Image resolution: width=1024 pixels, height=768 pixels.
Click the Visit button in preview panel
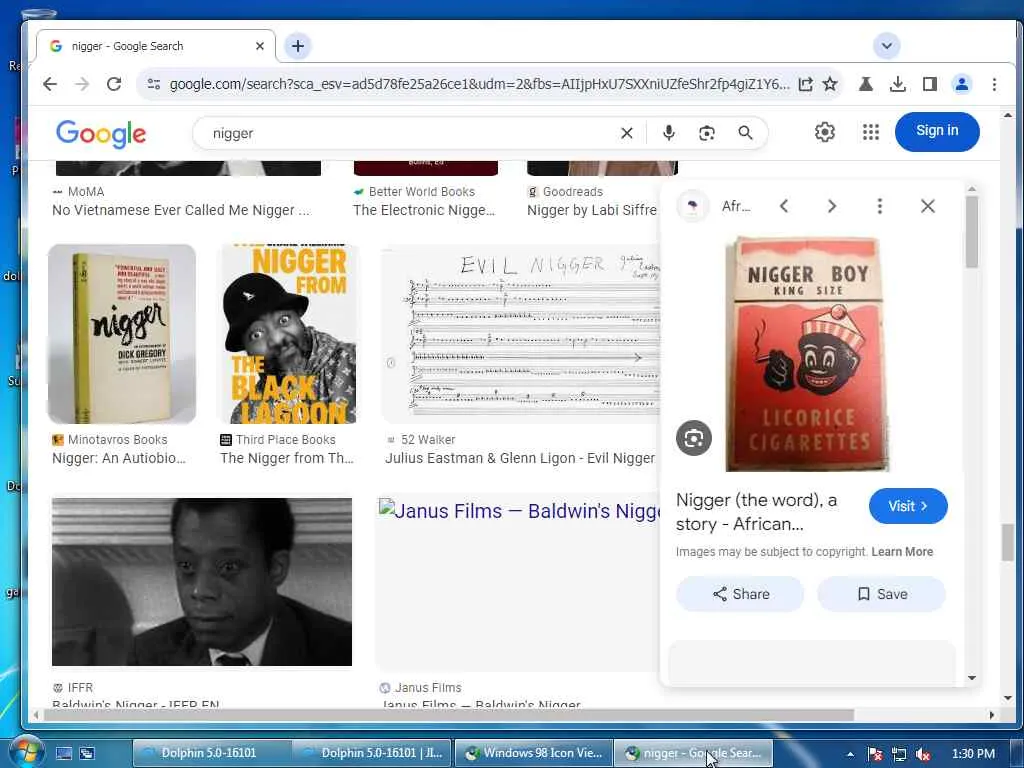coord(908,506)
